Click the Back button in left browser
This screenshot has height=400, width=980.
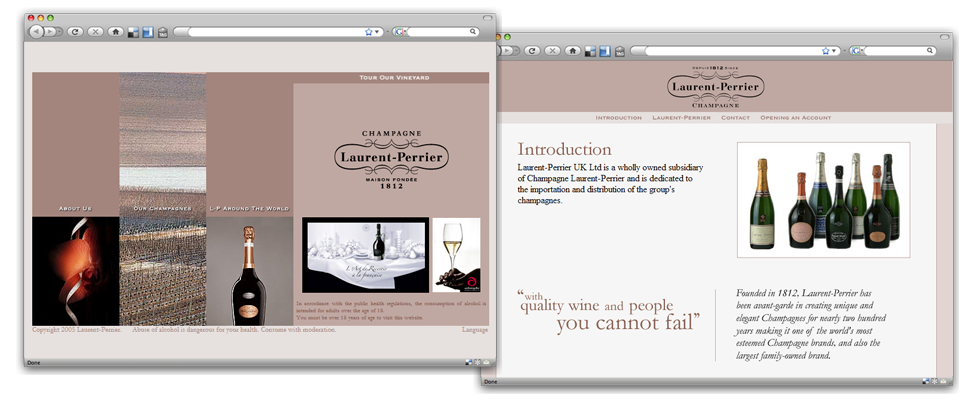pos(36,32)
